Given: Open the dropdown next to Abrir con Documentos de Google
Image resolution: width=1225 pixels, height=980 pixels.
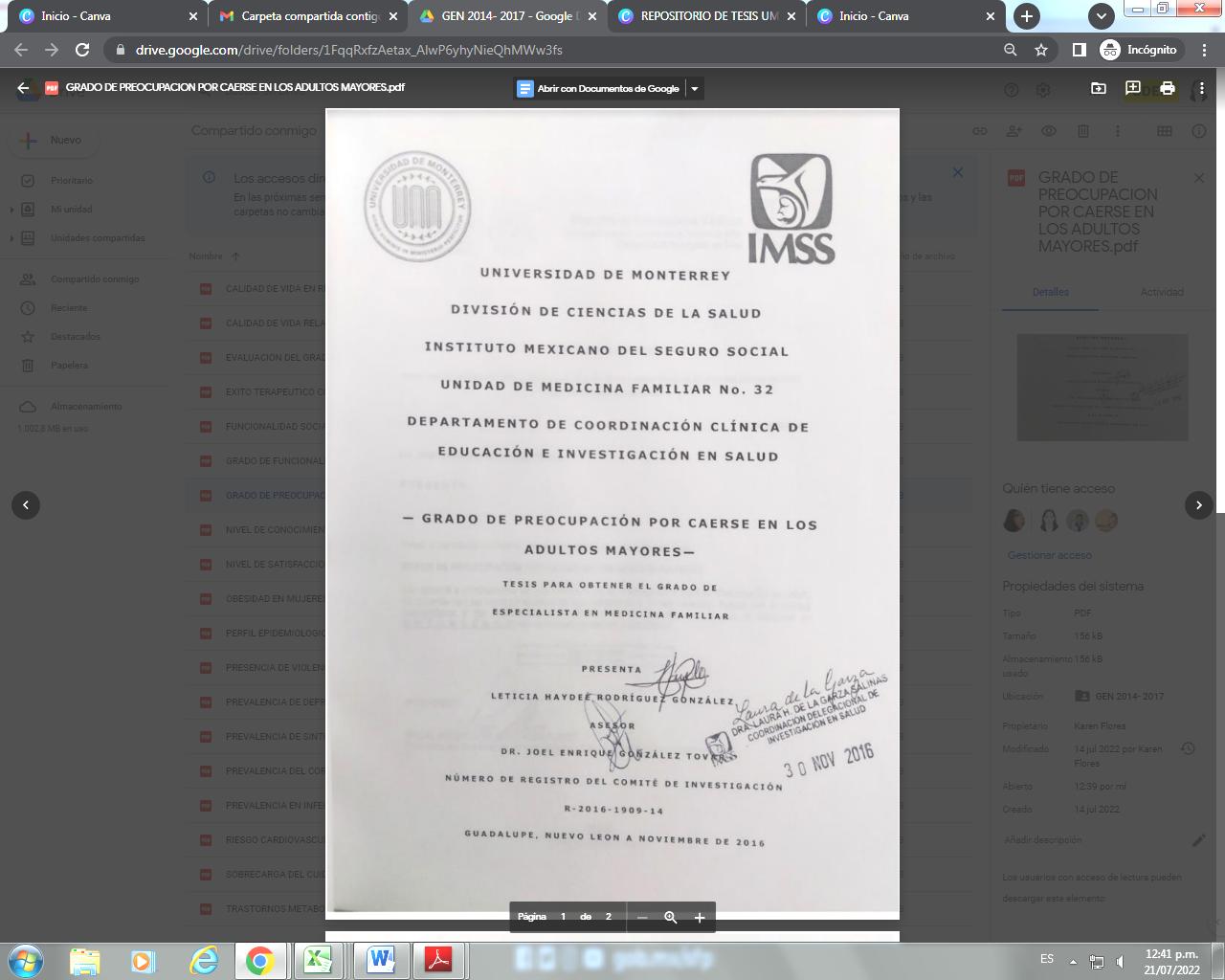Looking at the screenshot, I should pos(695,88).
